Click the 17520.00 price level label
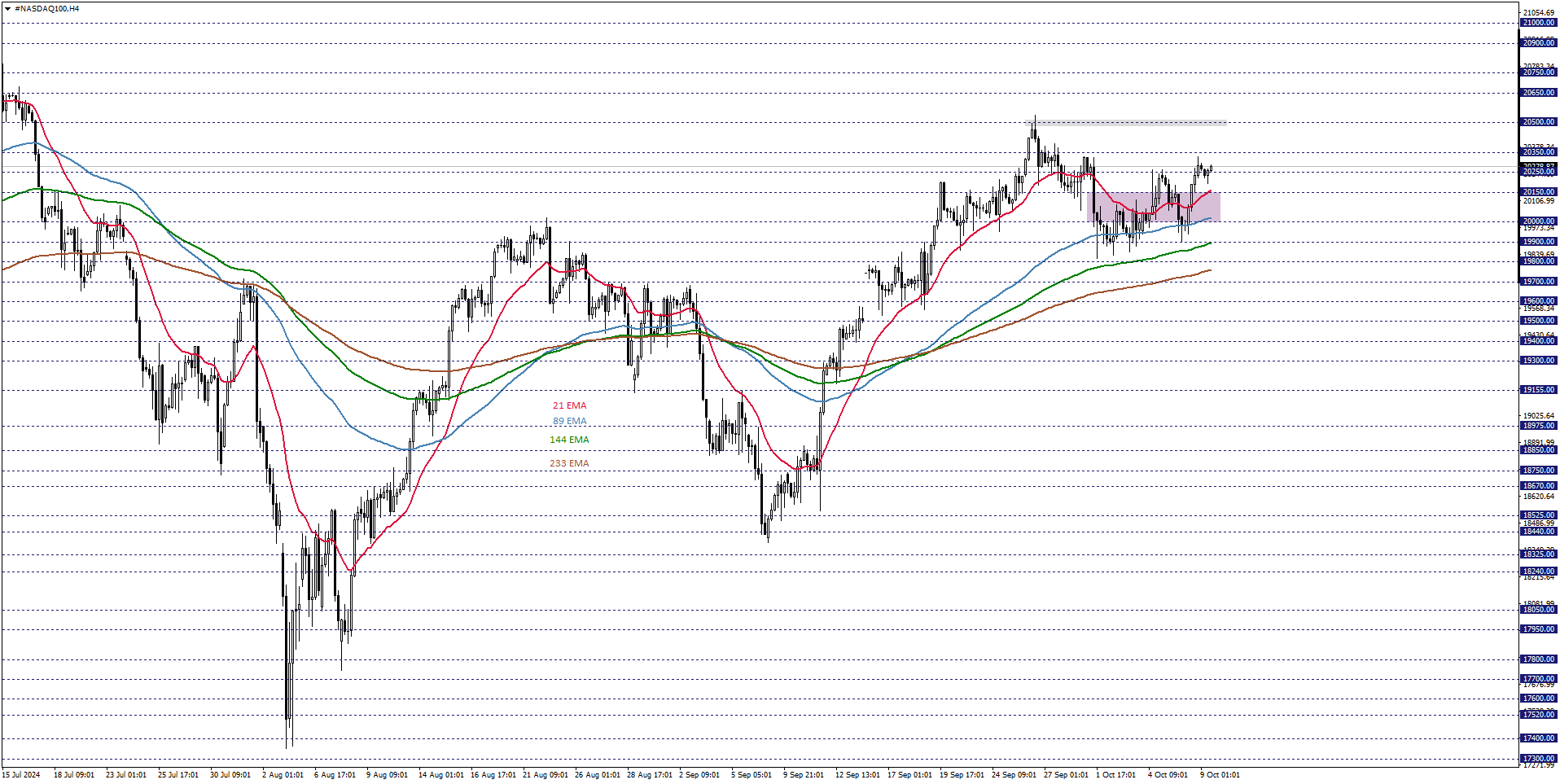Screen dimensions: 1560x784 tap(1539, 715)
